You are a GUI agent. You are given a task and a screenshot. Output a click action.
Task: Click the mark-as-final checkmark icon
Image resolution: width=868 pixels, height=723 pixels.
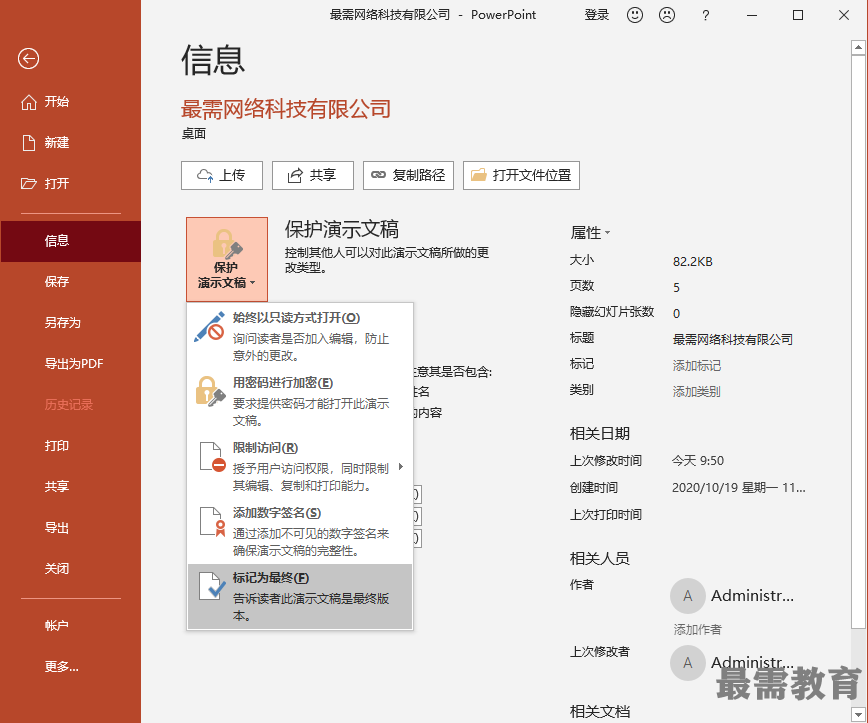[212, 586]
